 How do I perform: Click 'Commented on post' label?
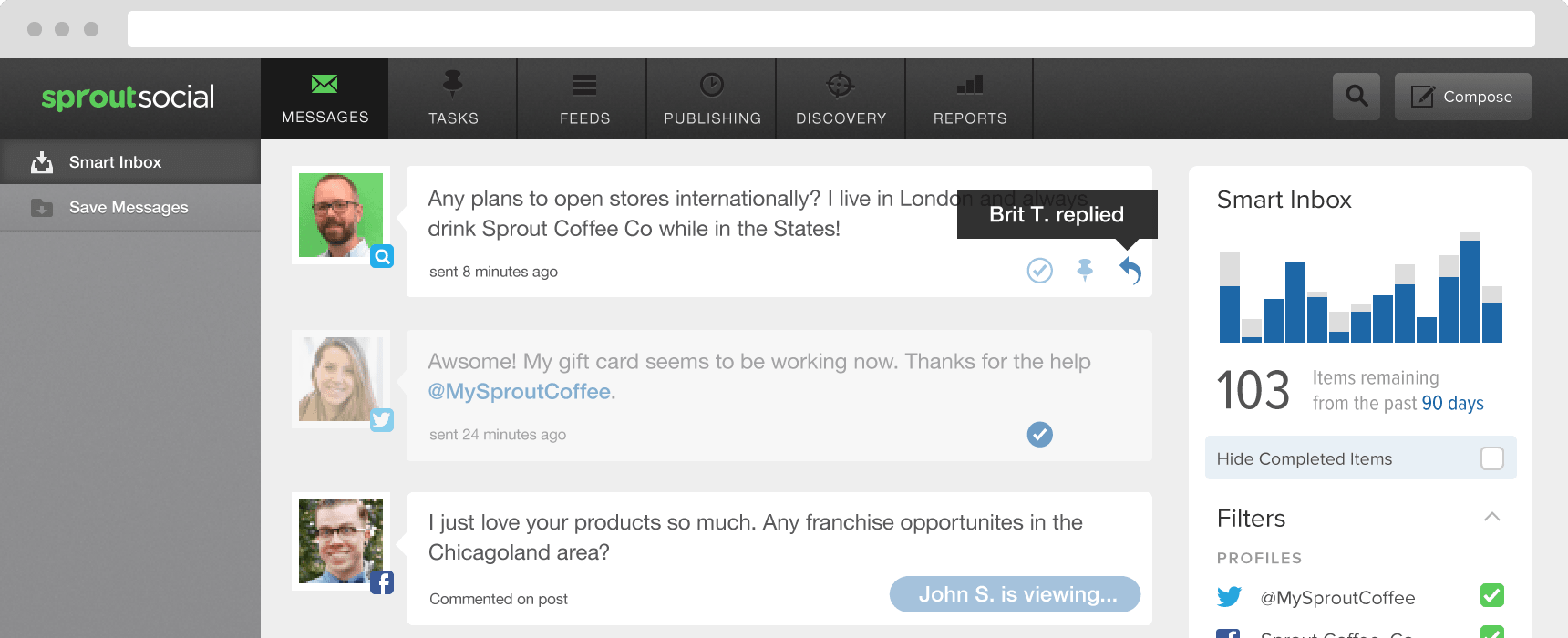pos(499,599)
